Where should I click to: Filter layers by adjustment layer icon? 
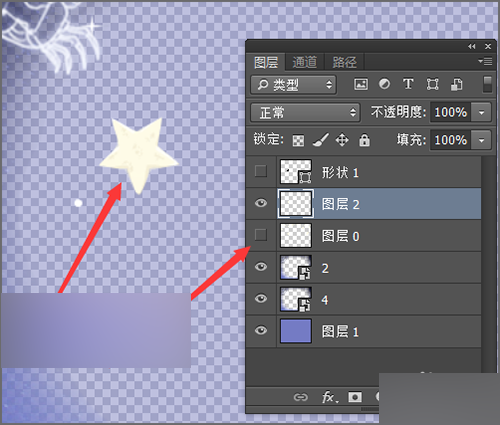coord(384,84)
